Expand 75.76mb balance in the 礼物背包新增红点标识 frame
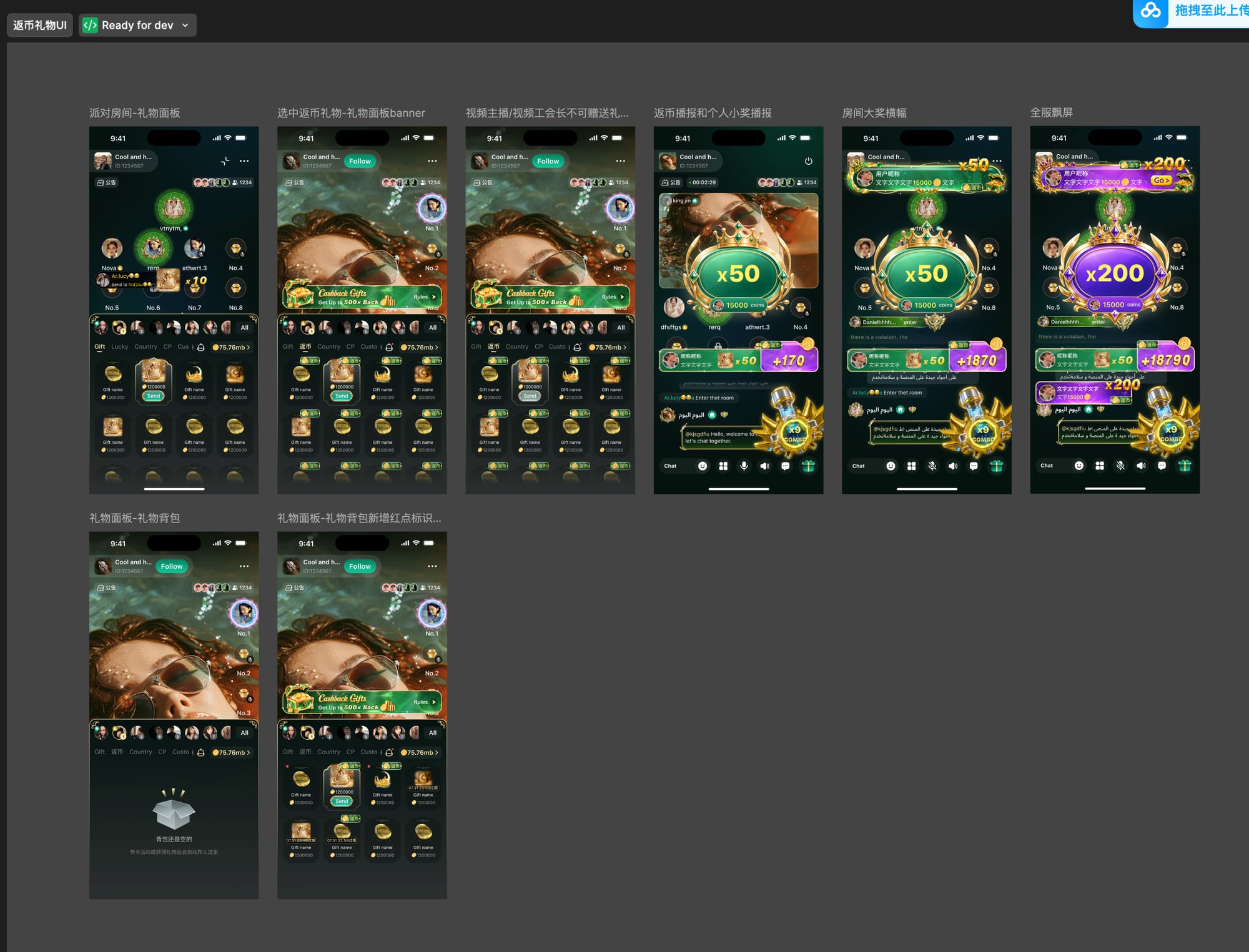This screenshot has width=1249, height=952. pyautogui.click(x=420, y=753)
